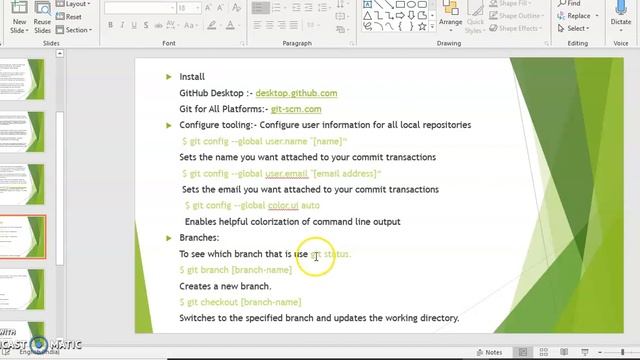Image resolution: width=640 pixels, height=360 pixels.
Task: Select the Star shape
Action: (x=422, y=27)
